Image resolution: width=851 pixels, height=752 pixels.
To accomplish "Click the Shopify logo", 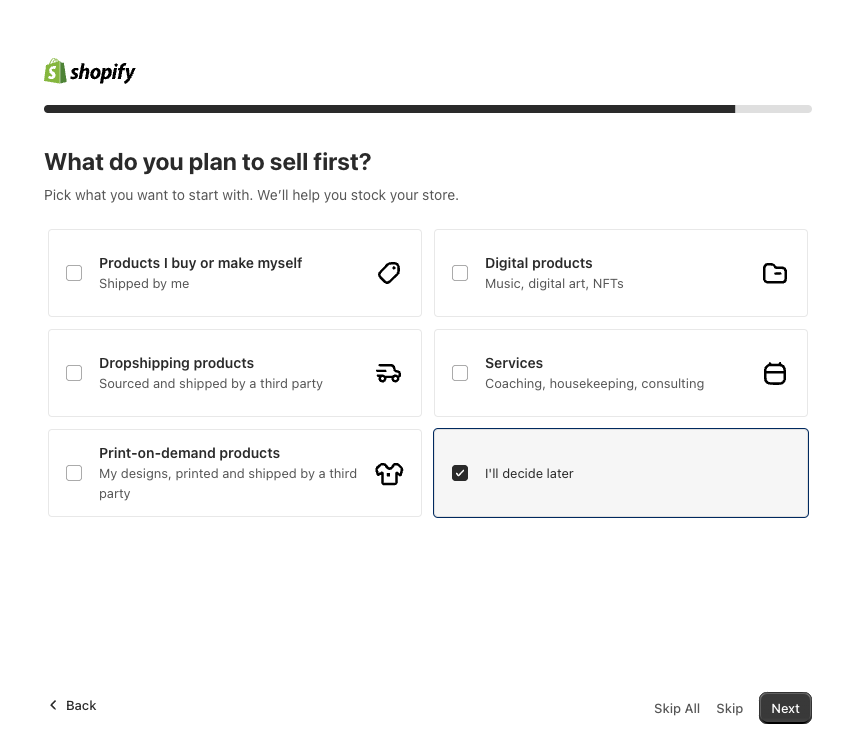I will point(90,72).
